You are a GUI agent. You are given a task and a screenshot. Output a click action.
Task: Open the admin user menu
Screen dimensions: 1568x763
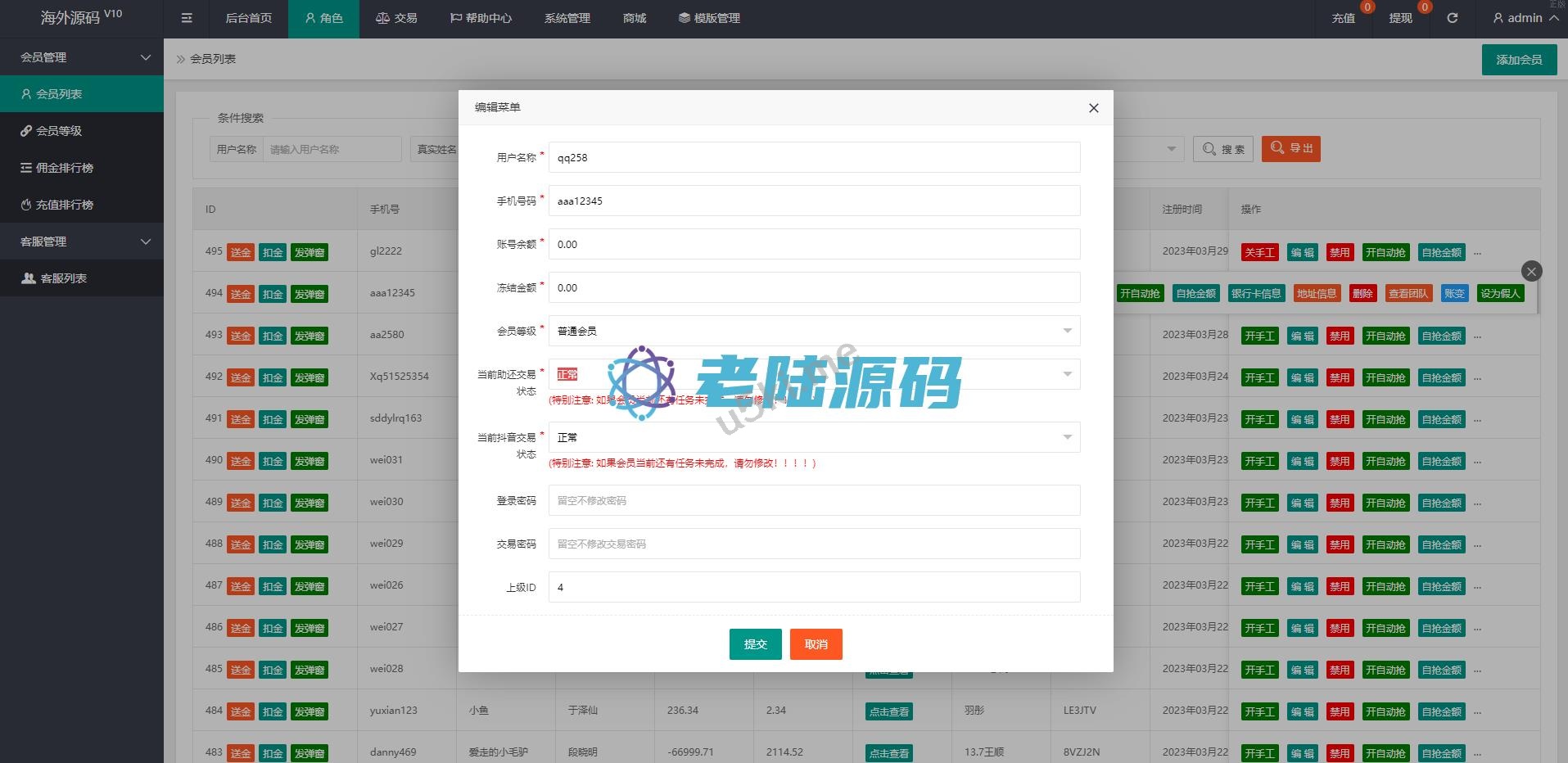pyautogui.click(x=1525, y=18)
